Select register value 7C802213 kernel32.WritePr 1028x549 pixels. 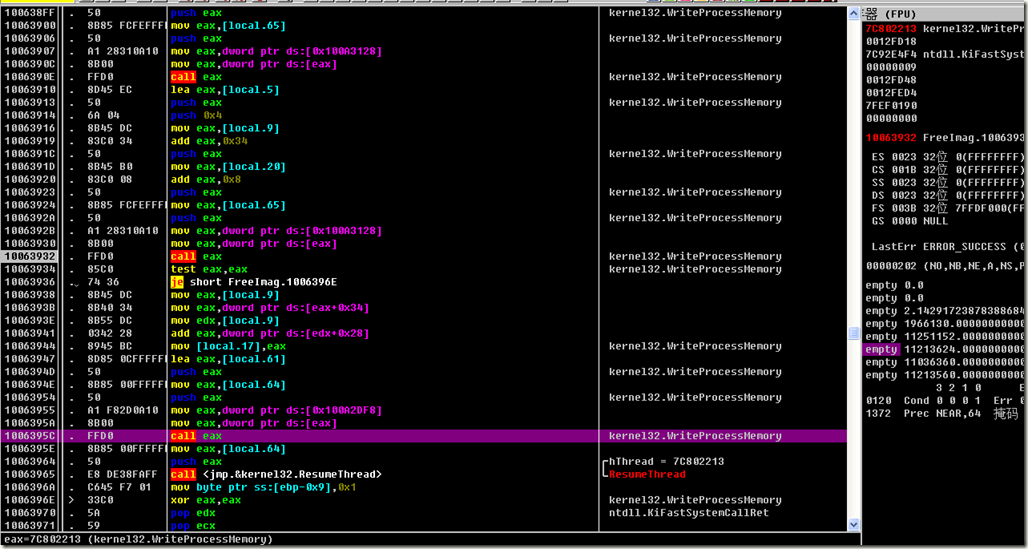coord(946,29)
